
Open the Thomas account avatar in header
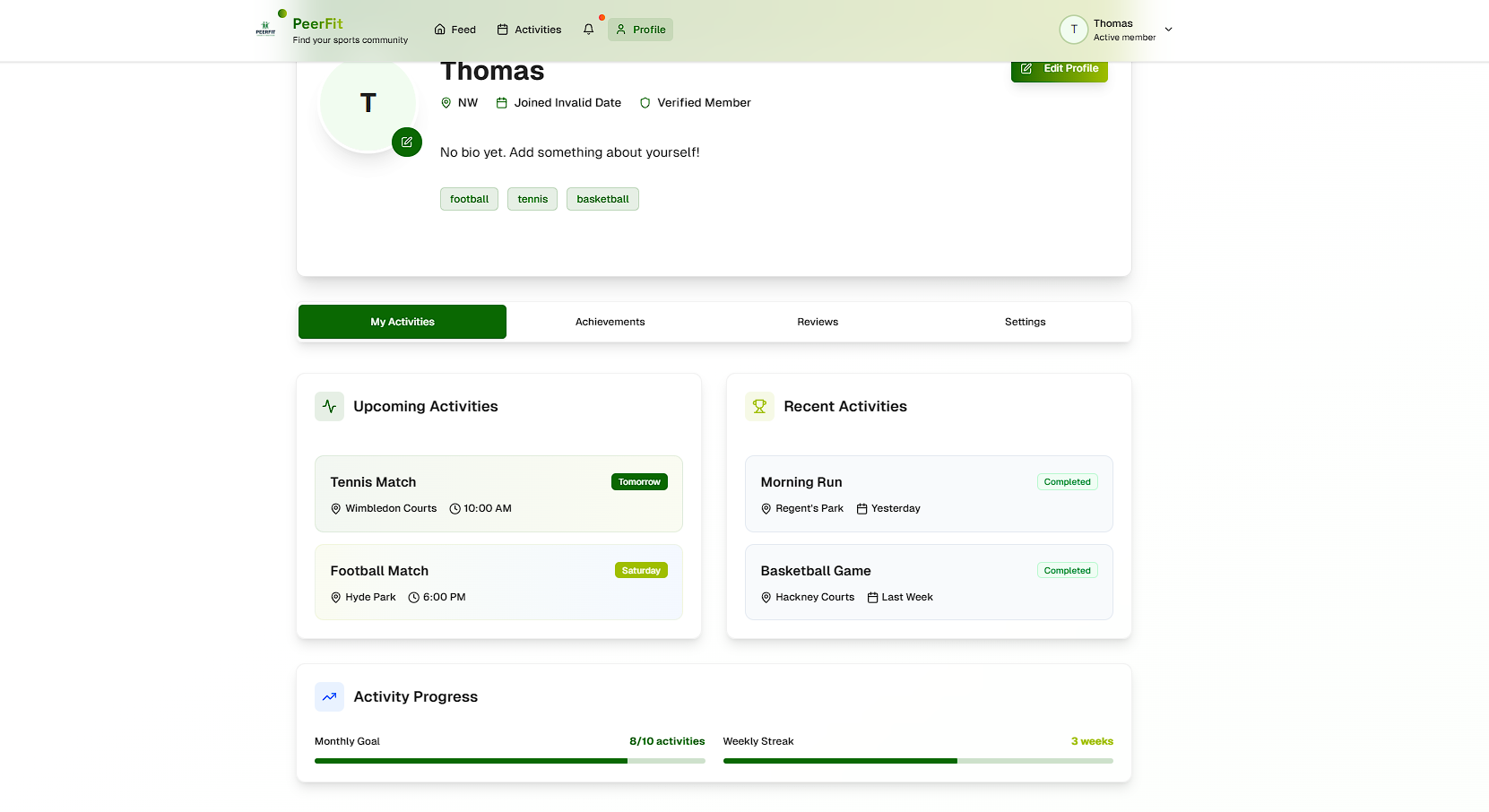1073,30
